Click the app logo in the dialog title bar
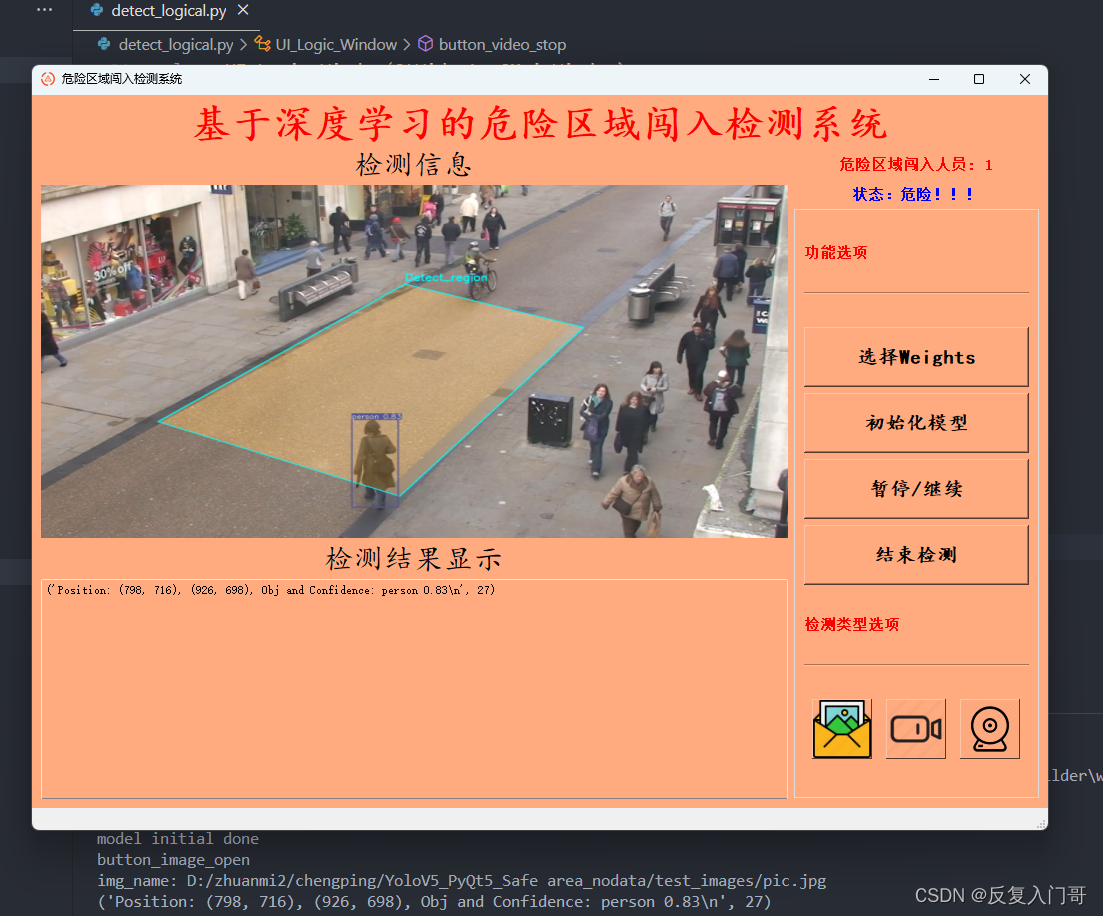Screen dimensions: 1103x916 (47, 78)
